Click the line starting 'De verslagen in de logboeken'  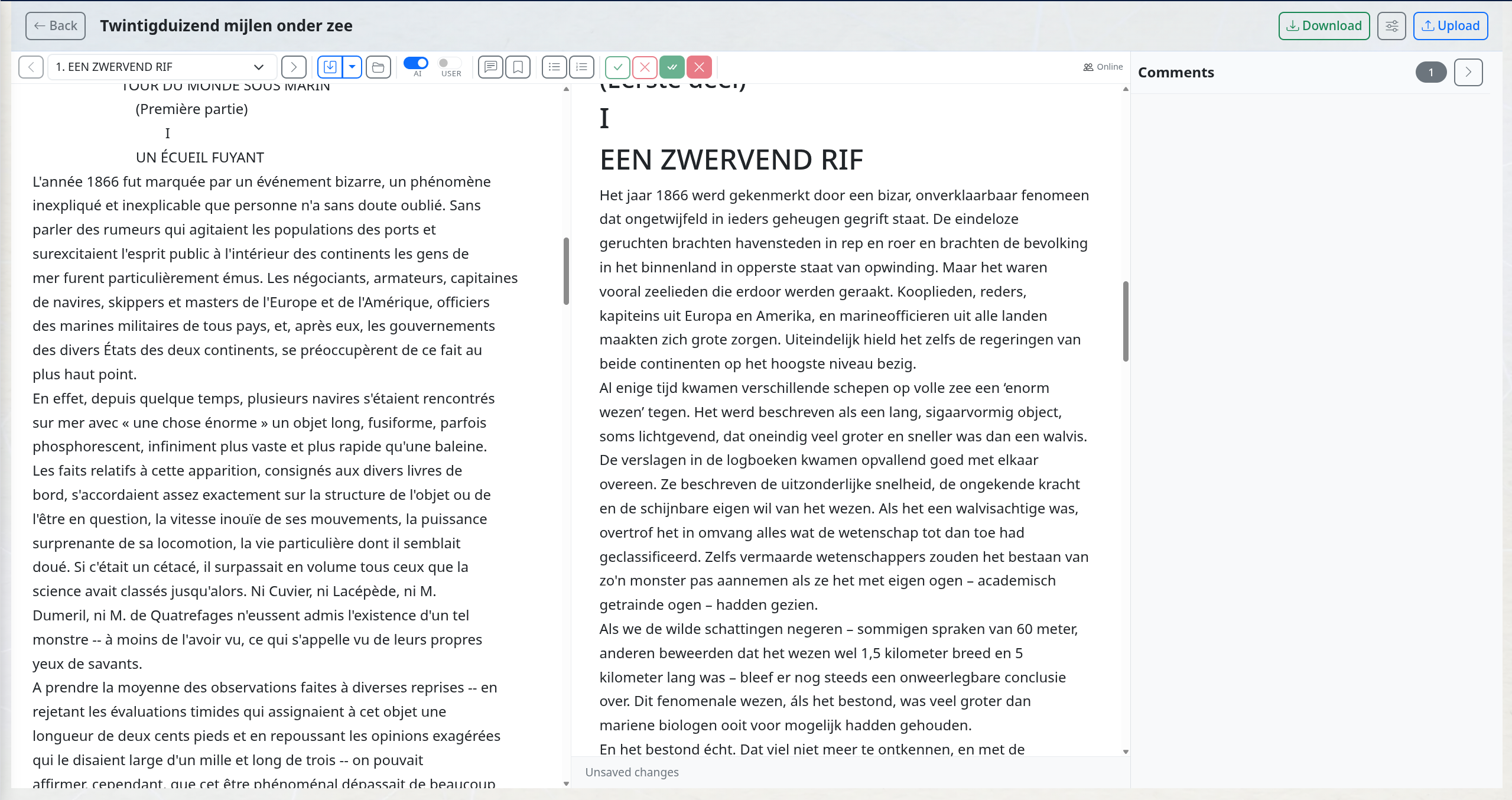pyautogui.click(x=818, y=460)
